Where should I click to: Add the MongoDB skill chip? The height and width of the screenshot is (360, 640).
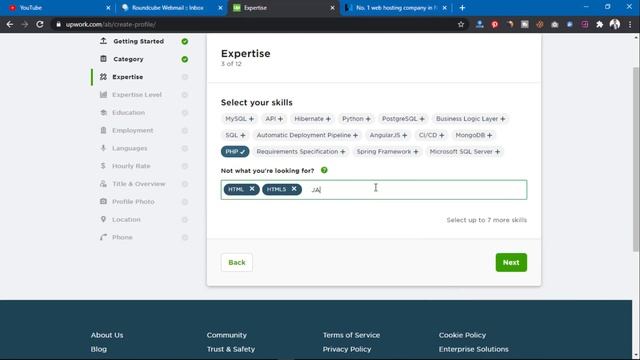(x=473, y=135)
